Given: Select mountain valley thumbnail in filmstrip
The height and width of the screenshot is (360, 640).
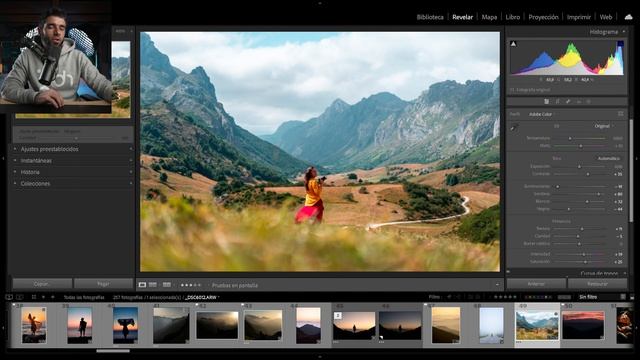Looking at the screenshot, I should (537, 326).
